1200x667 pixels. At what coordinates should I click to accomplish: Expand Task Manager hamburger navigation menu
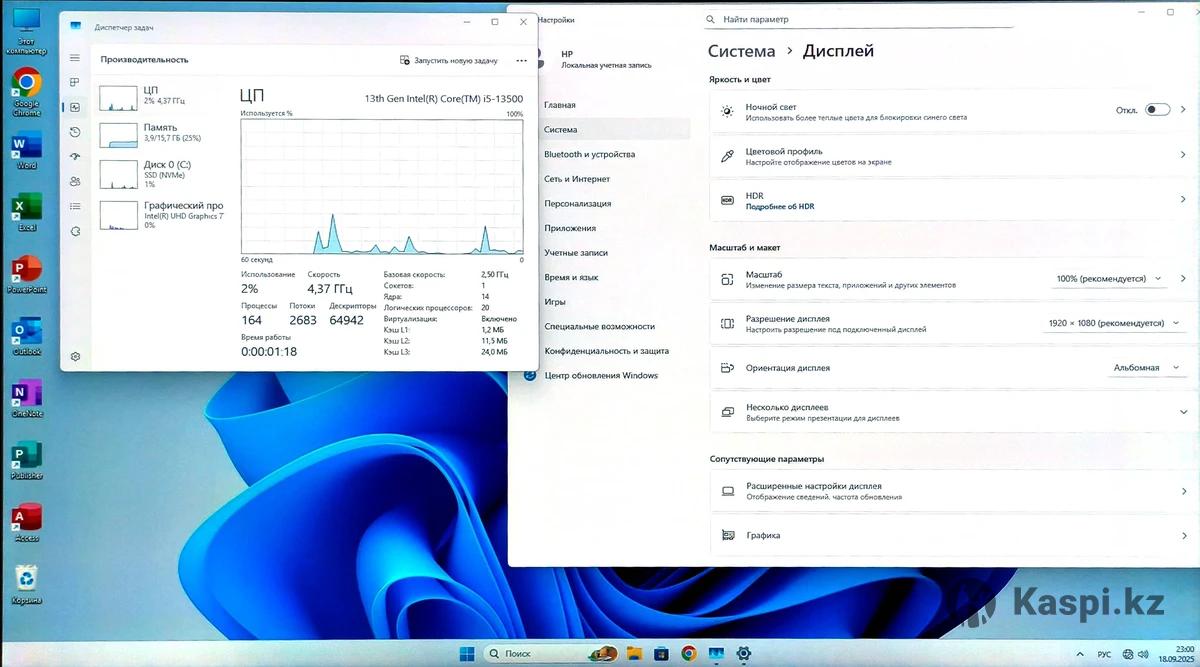(75, 58)
